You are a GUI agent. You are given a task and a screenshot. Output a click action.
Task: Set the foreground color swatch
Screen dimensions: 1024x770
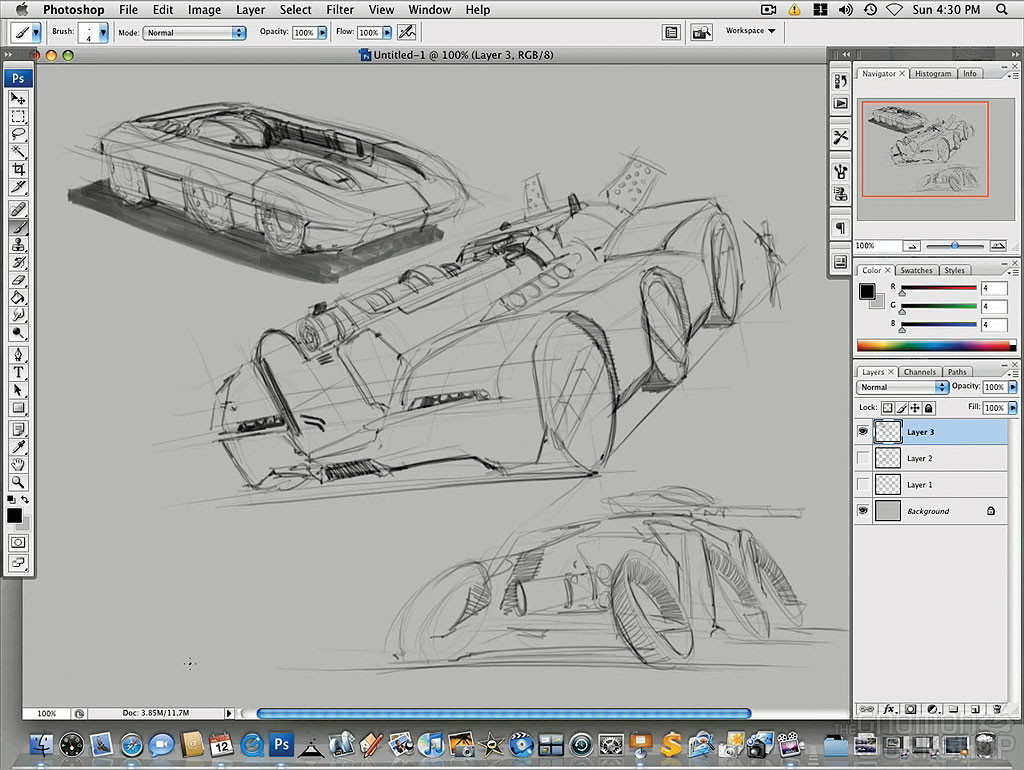click(x=15, y=516)
